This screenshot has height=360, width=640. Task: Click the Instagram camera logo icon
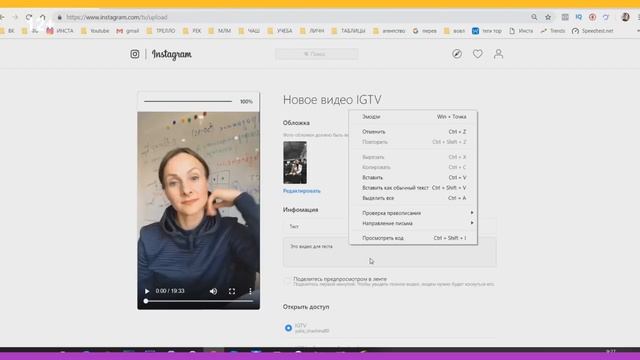click(x=135, y=54)
